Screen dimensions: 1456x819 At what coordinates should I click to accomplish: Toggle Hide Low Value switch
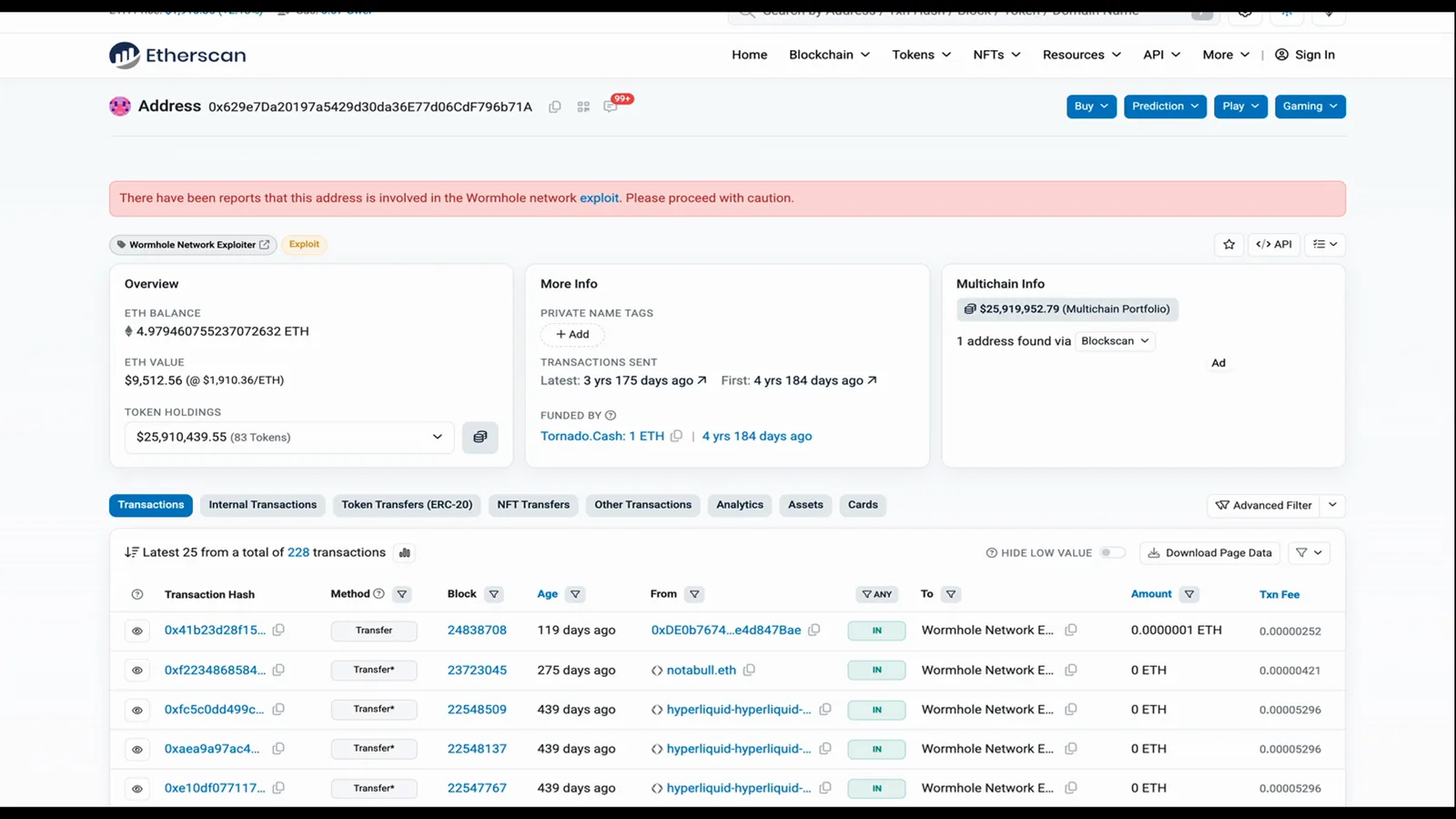tap(1112, 552)
